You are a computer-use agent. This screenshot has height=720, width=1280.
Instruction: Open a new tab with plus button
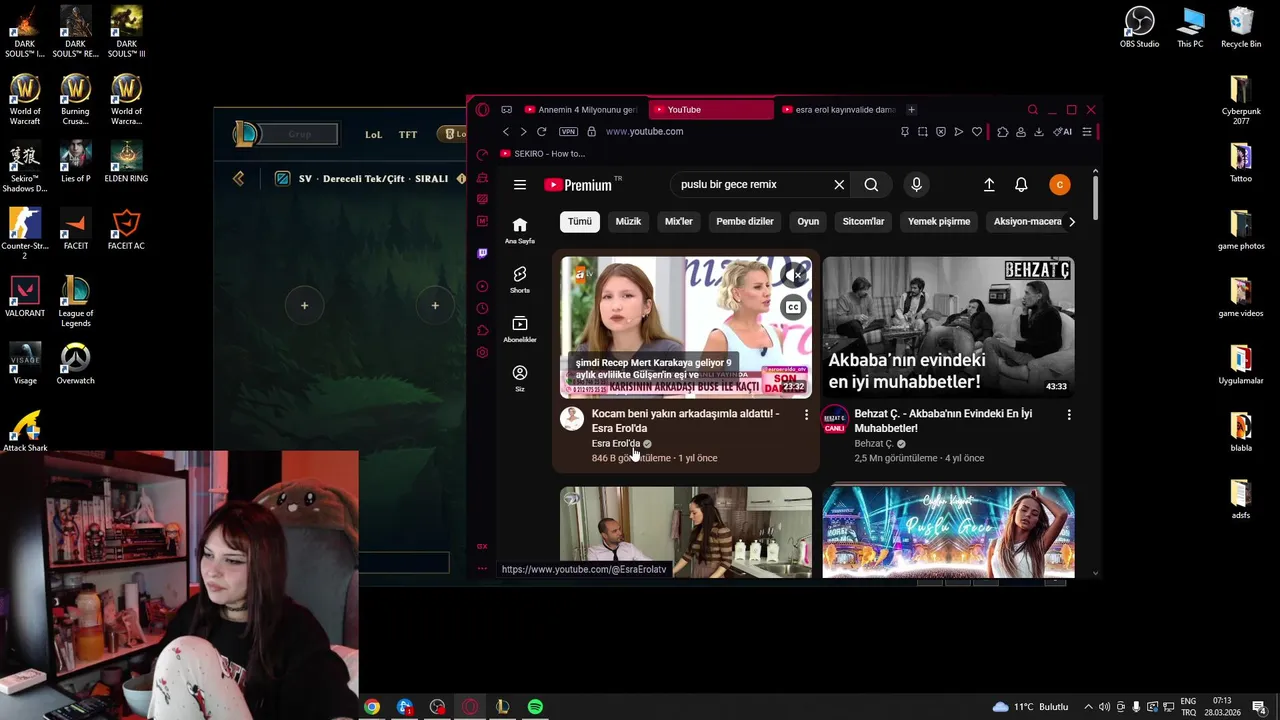coord(911,110)
